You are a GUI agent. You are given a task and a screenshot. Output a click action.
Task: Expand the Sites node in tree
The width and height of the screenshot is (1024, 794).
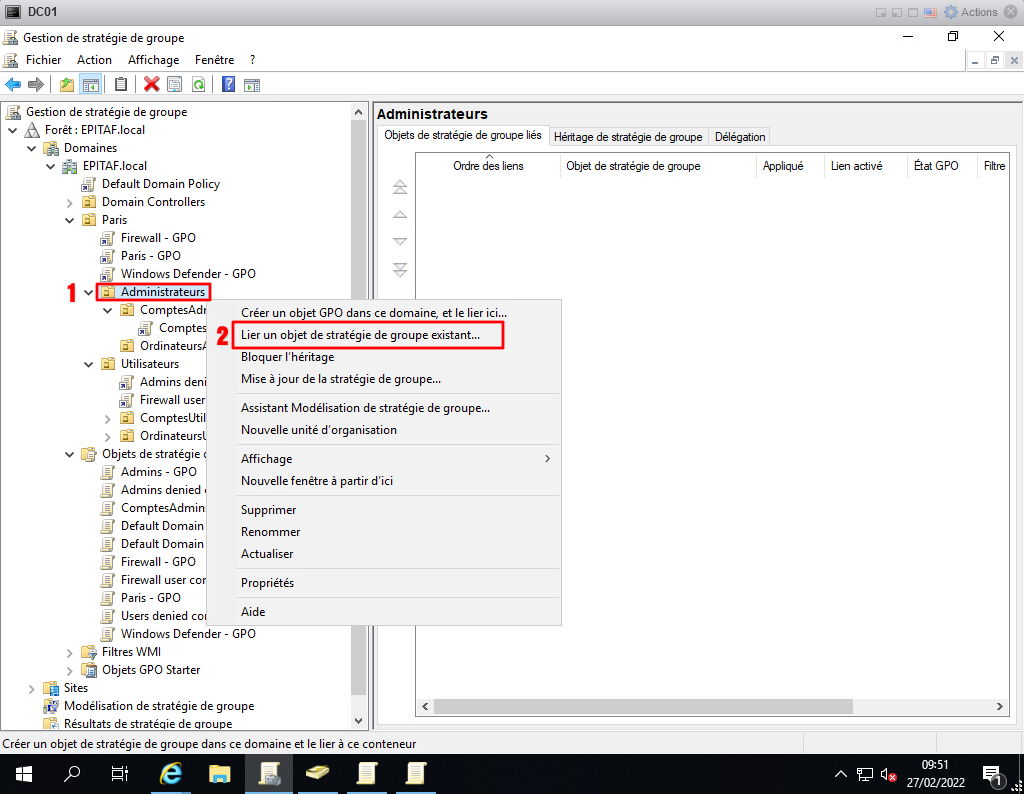click(x=32, y=688)
